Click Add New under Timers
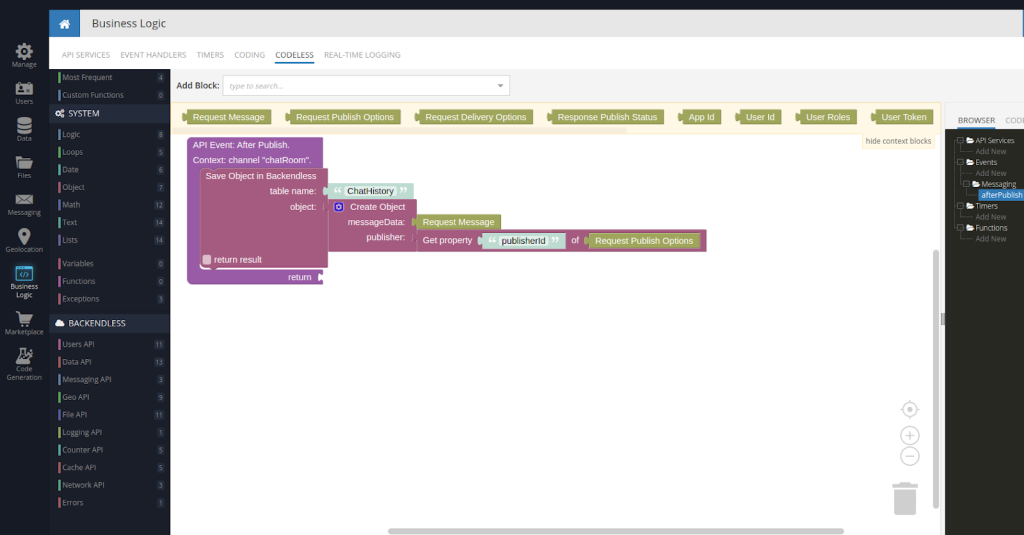The height and width of the screenshot is (535, 1024). [x=991, y=217]
